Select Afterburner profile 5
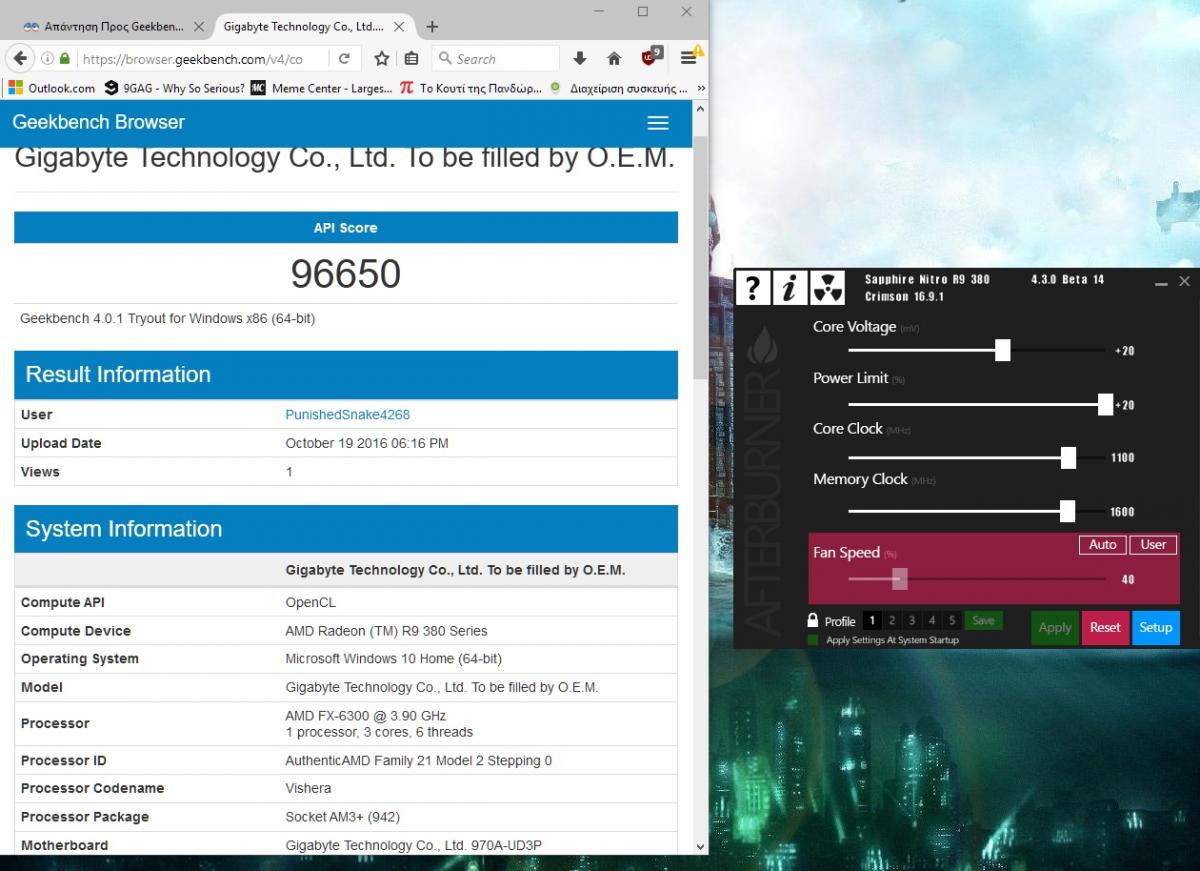The image size is (1200, 871). pos(952,621)
